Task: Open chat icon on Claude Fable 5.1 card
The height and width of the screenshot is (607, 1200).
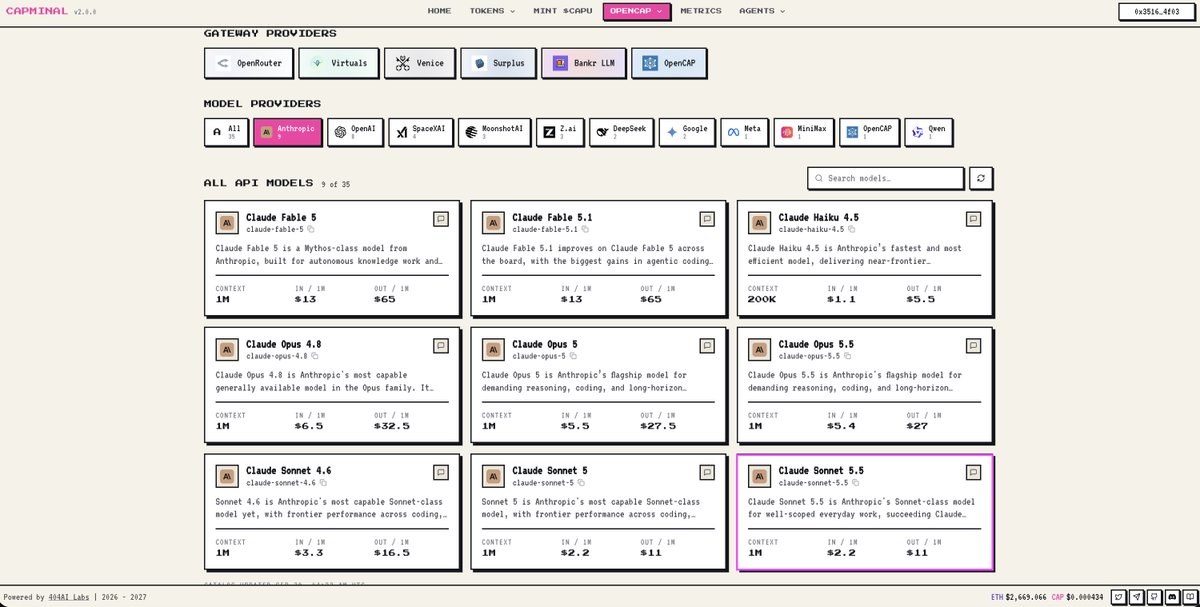Action: coord(707,219)
